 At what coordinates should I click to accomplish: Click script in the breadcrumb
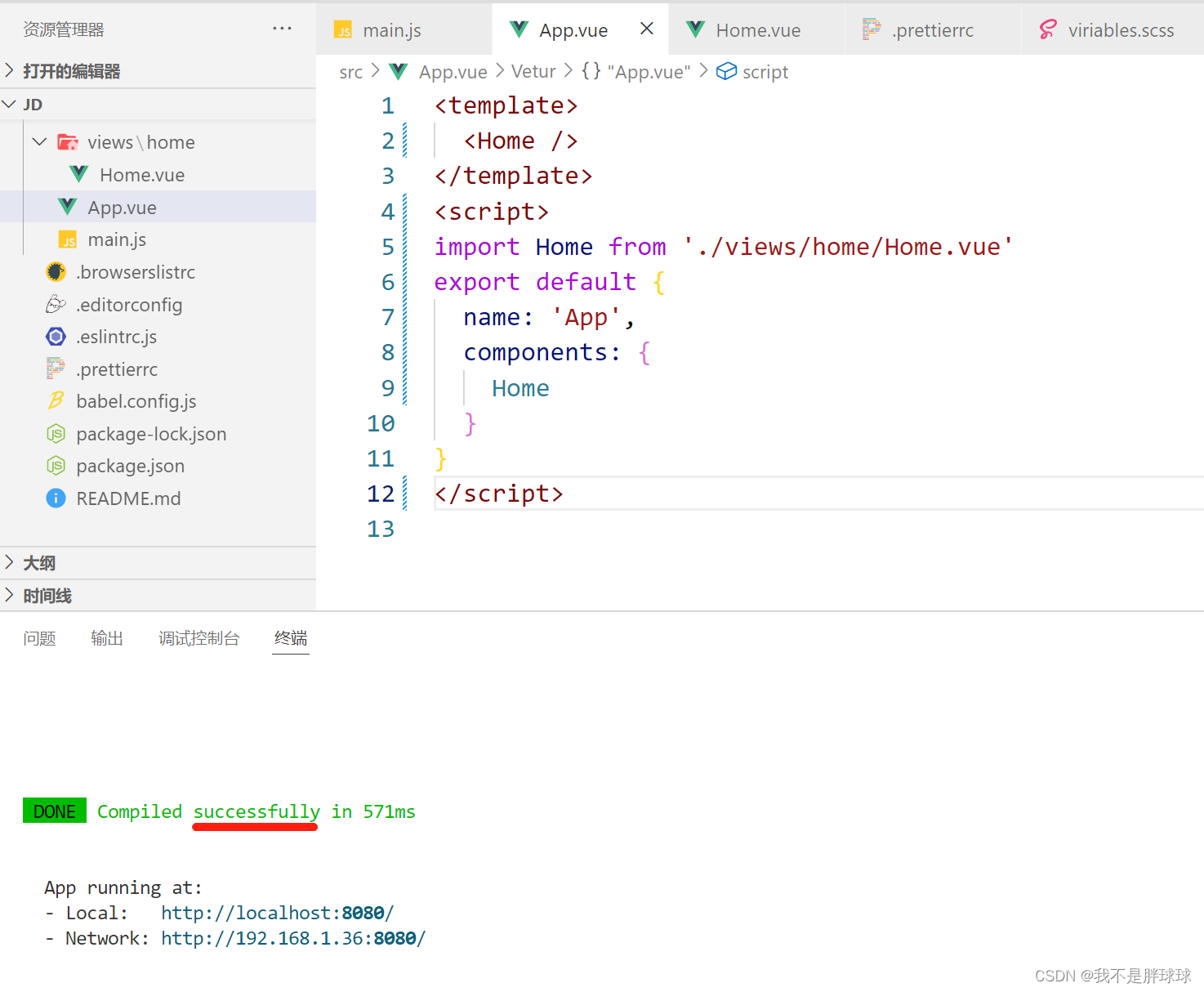coord(765,72)
